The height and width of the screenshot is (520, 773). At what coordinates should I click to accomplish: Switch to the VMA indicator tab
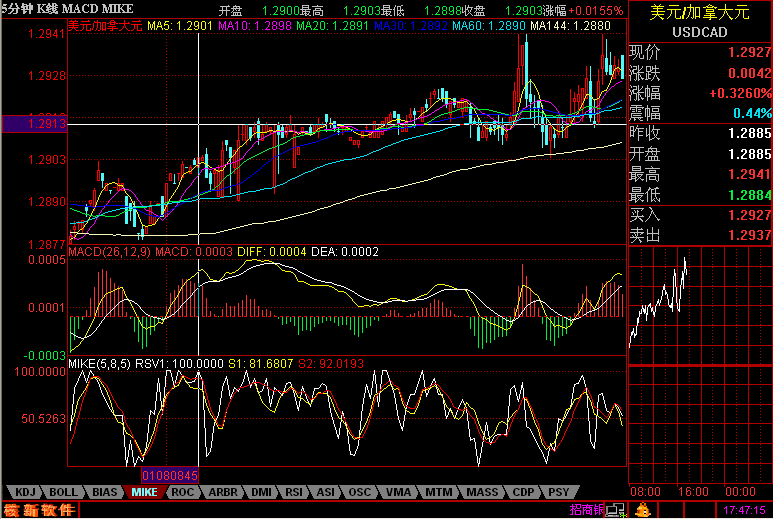tap(398, 492)
